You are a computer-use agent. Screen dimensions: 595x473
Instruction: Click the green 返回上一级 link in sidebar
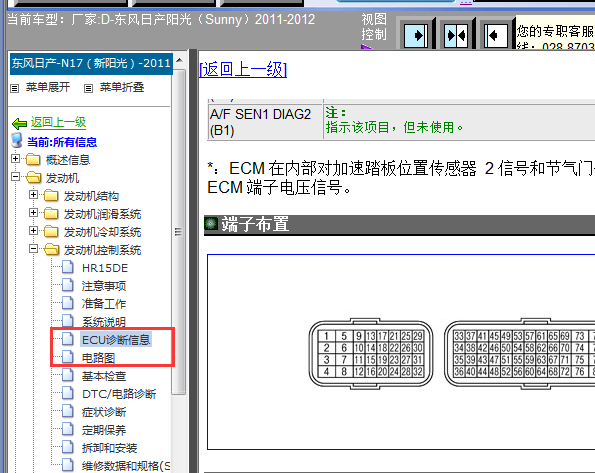click(58, 122)
